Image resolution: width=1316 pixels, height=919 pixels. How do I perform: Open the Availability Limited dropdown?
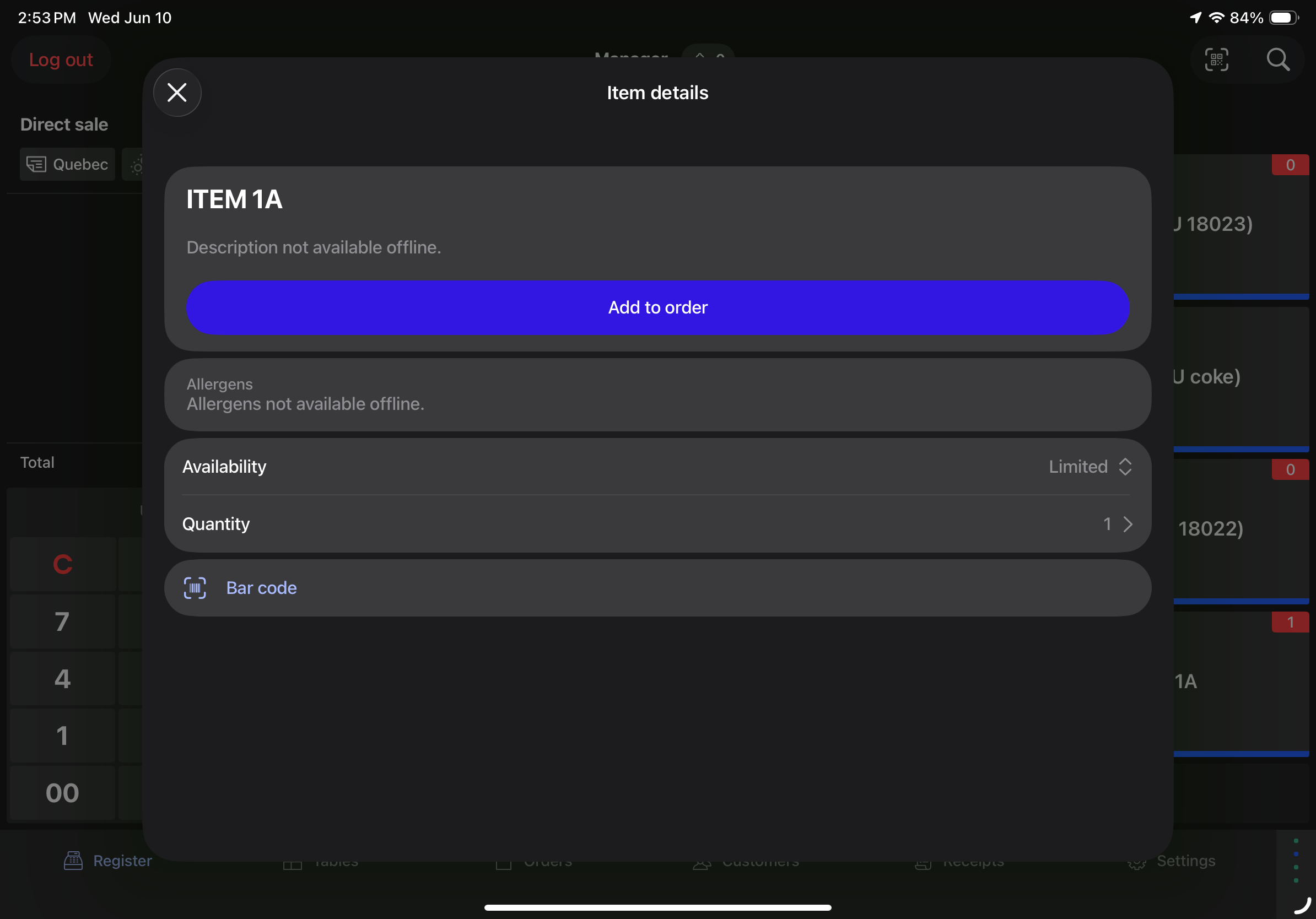tap(1090, 466)
